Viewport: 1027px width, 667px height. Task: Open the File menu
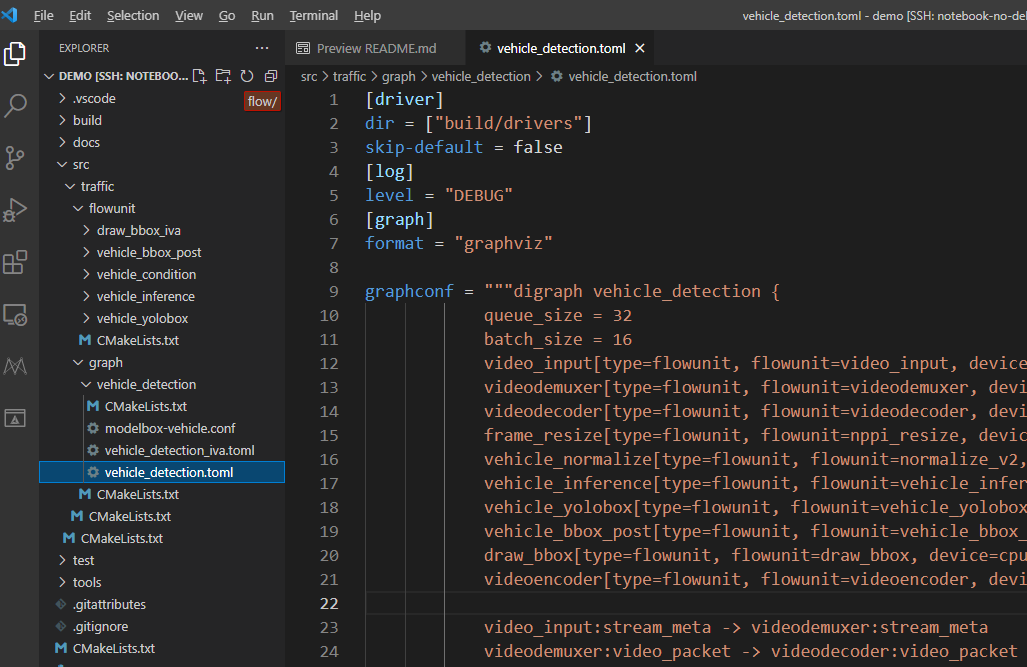[43, 15]
